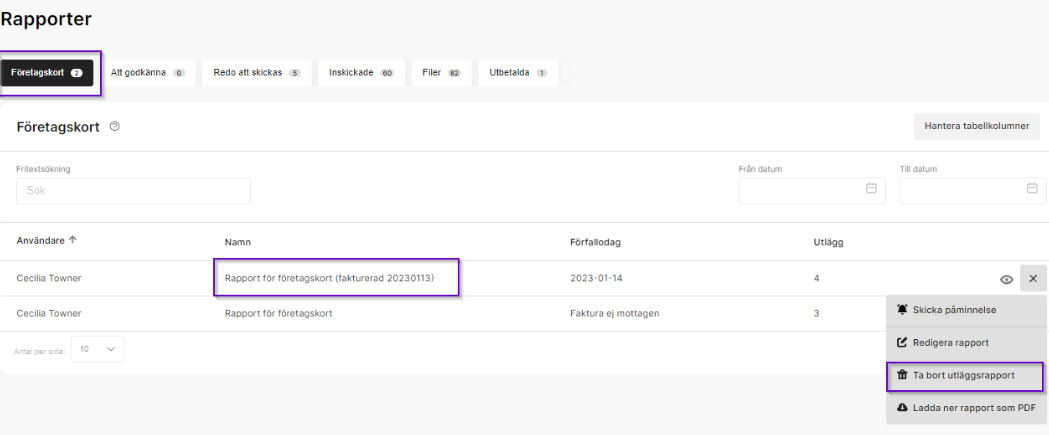
Task: Open the Från datum calendar icon
Action: click(870, 189)
